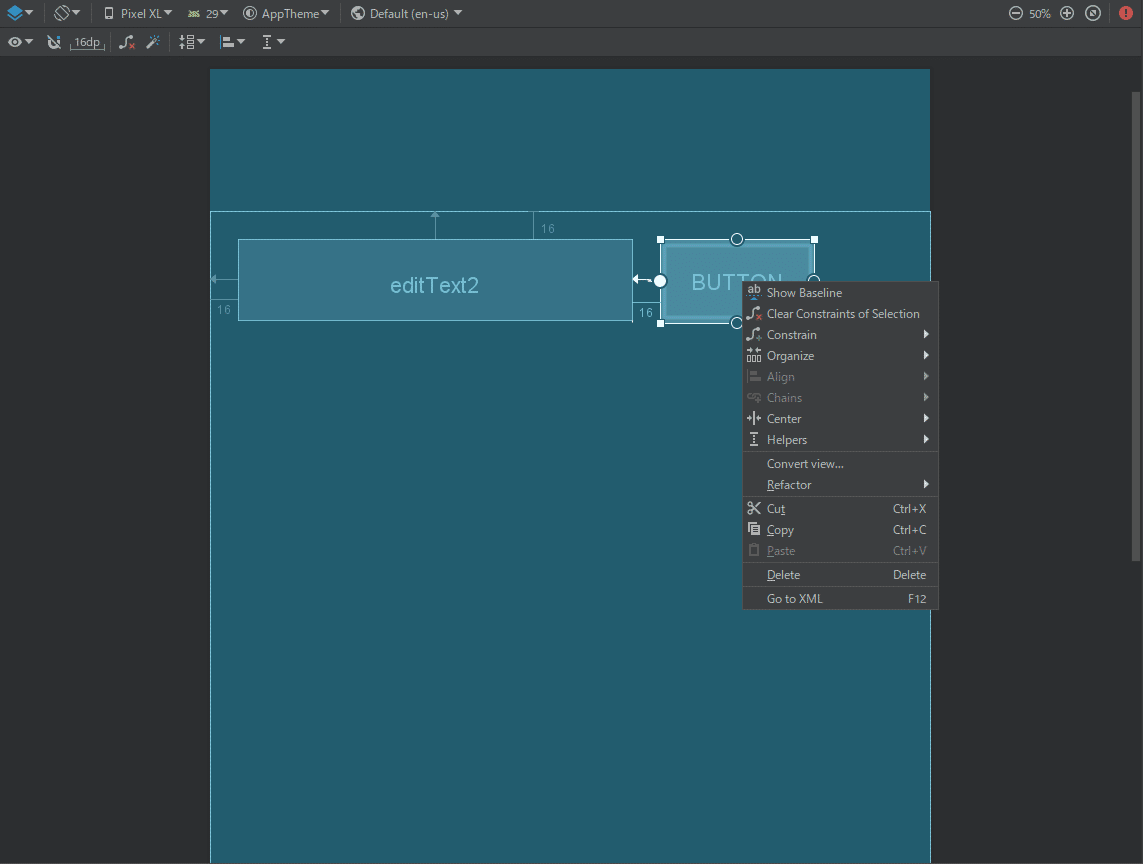Click the zoom to fit screen icon
The width and height of the screenshot is (1143, 864).
(1092, 13)
